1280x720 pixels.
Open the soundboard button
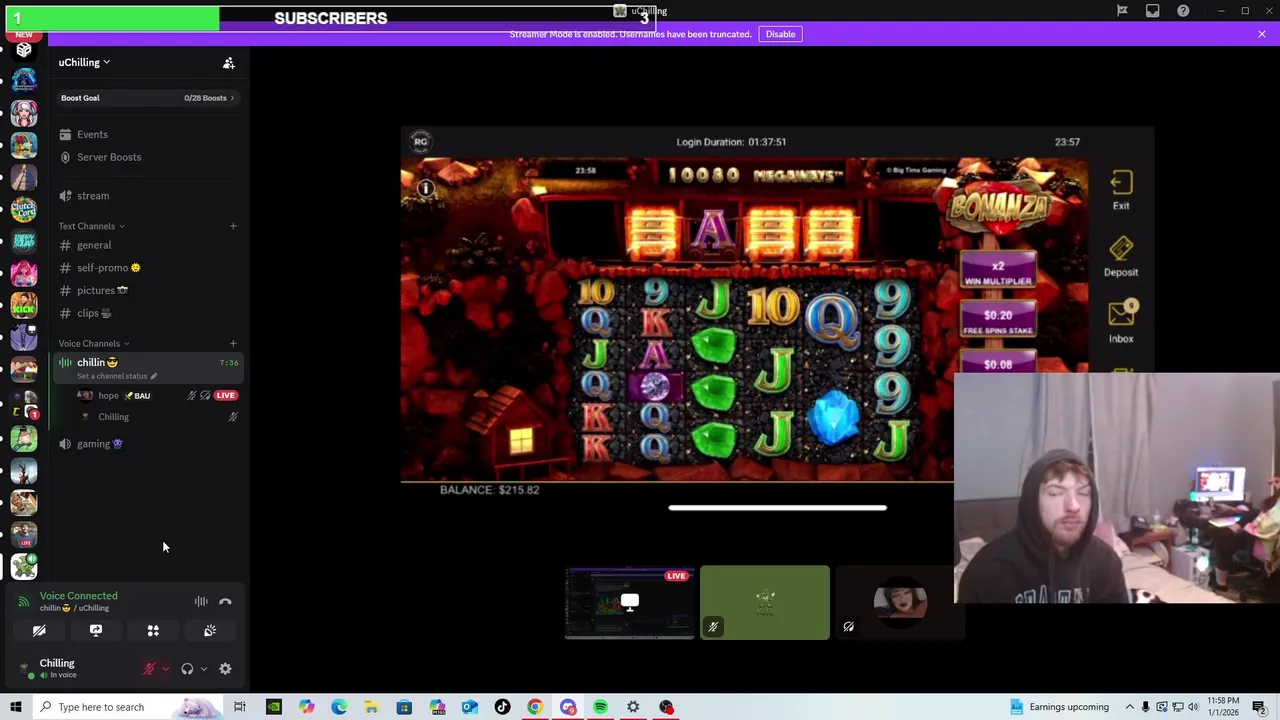pos(210,631)
